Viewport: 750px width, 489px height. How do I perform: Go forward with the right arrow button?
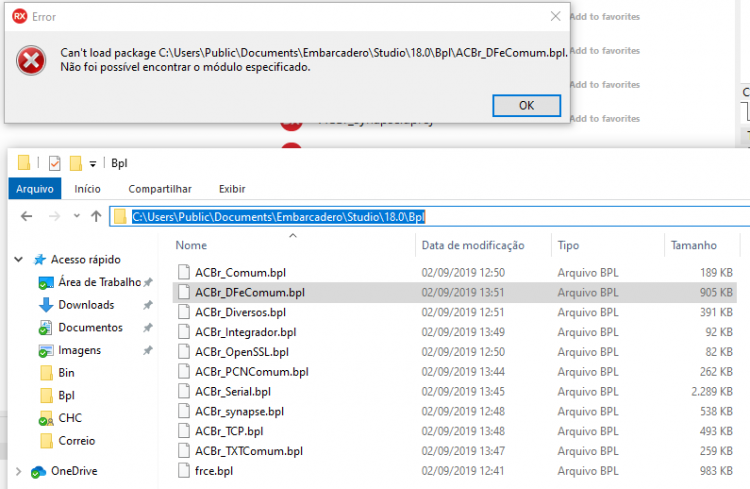point(55,216)
